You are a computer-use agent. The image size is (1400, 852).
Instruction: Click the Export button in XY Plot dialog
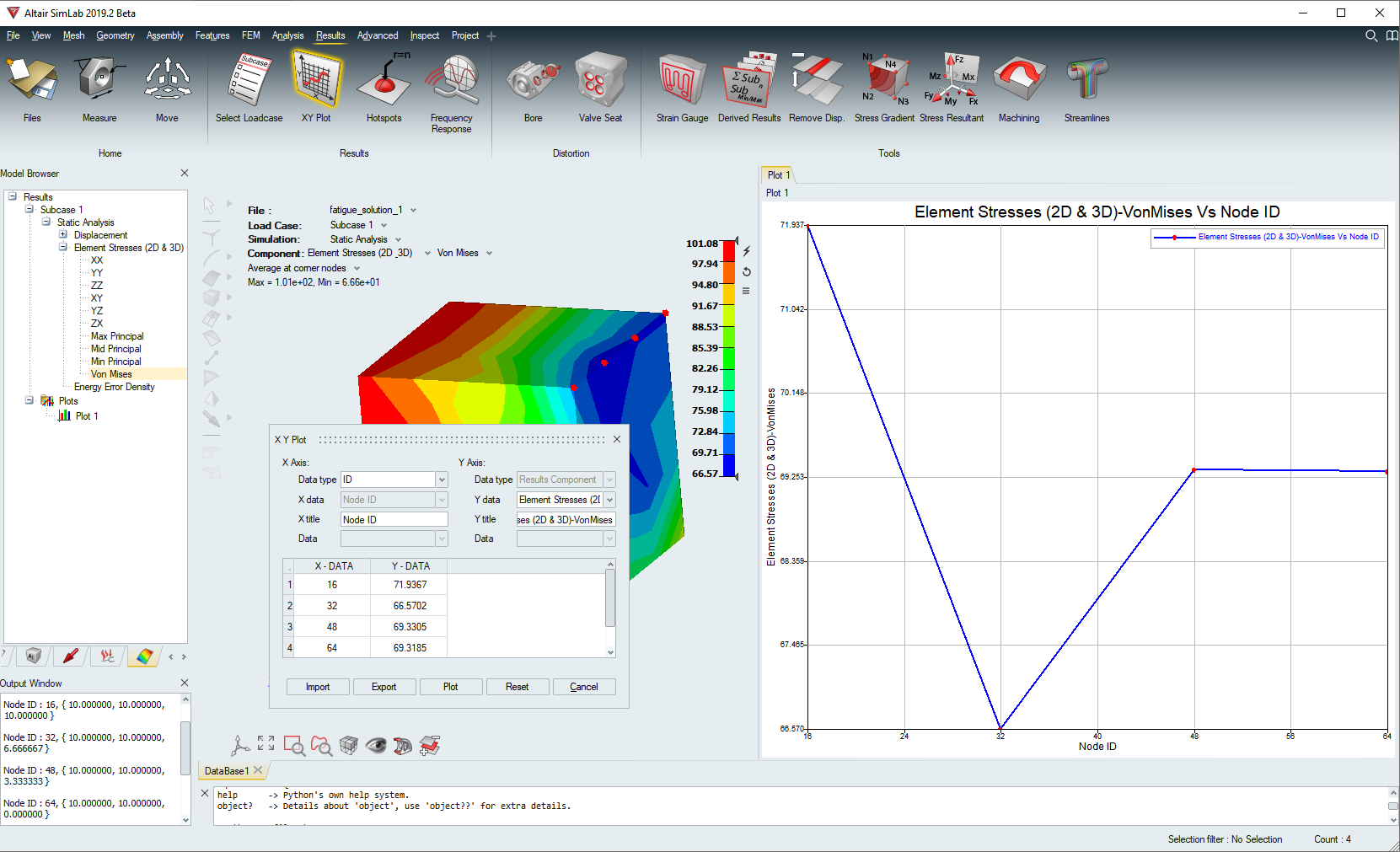coord(384,687)
